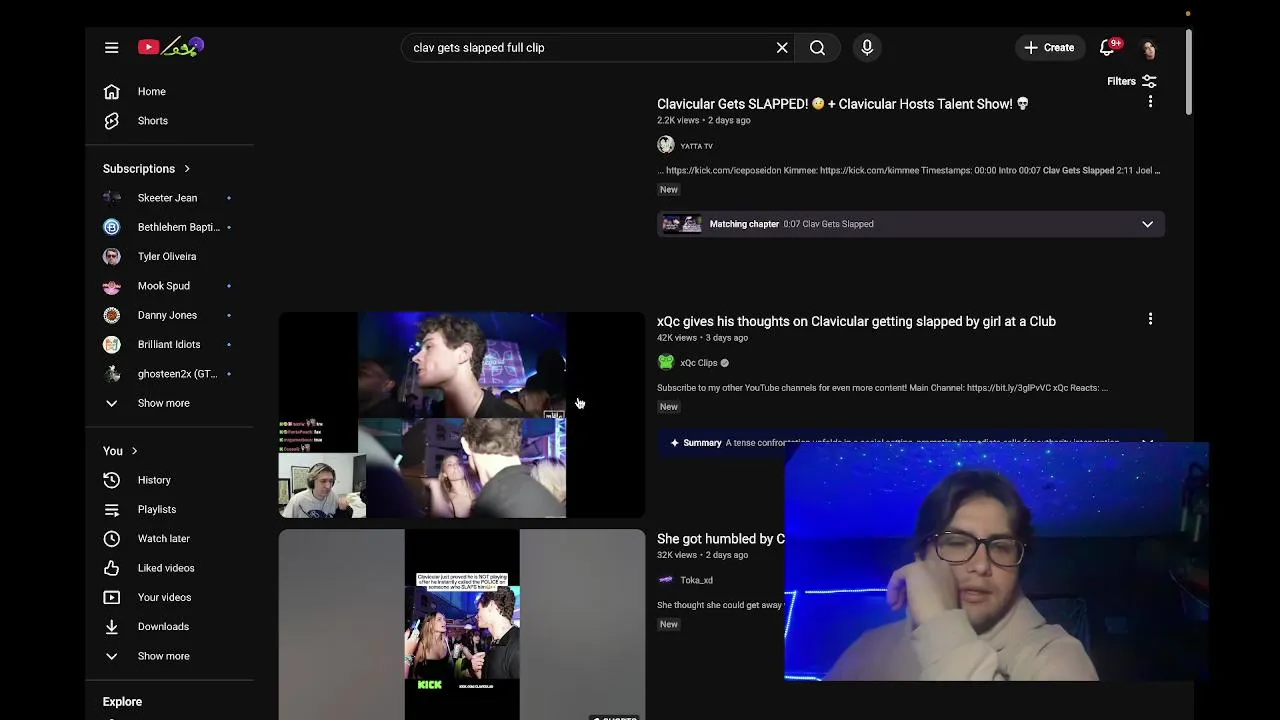This screenshot has height=720, width=1280.
Task: Open the account avatar menu
Action: [x=1148, y=48]
